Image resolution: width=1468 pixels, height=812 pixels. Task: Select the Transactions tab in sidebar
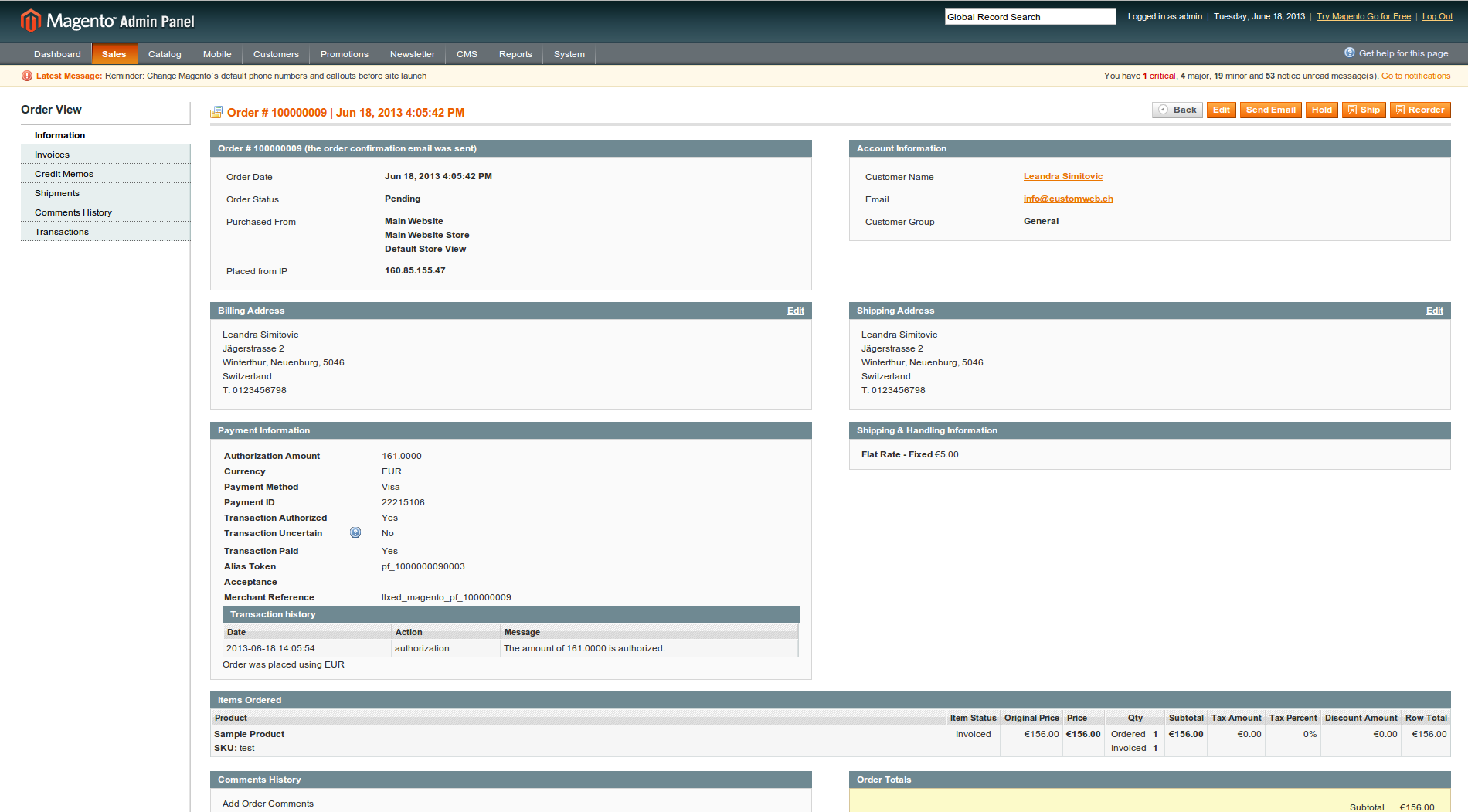[62, 232]
